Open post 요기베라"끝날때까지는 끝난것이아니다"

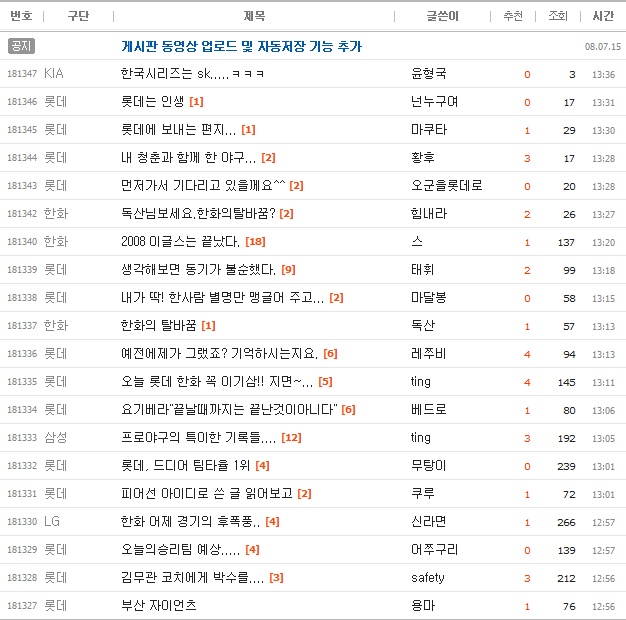[229, 409]
